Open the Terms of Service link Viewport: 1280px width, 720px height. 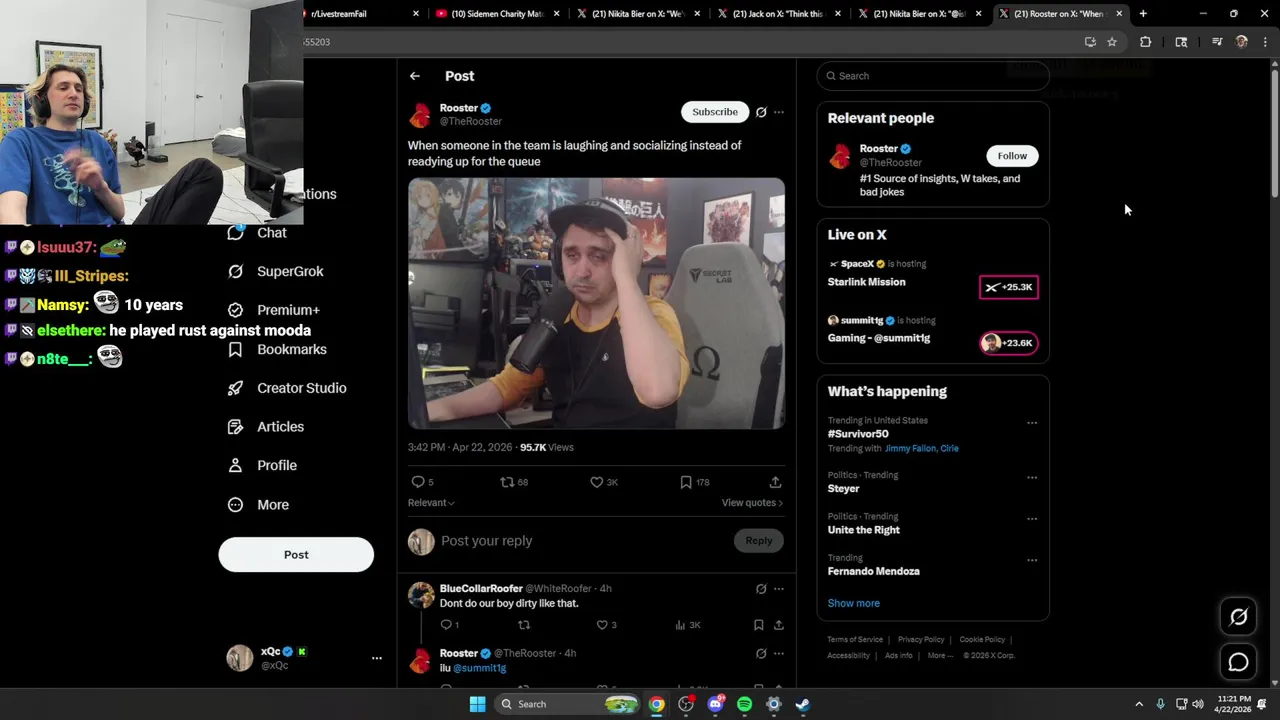coord(855,640)
